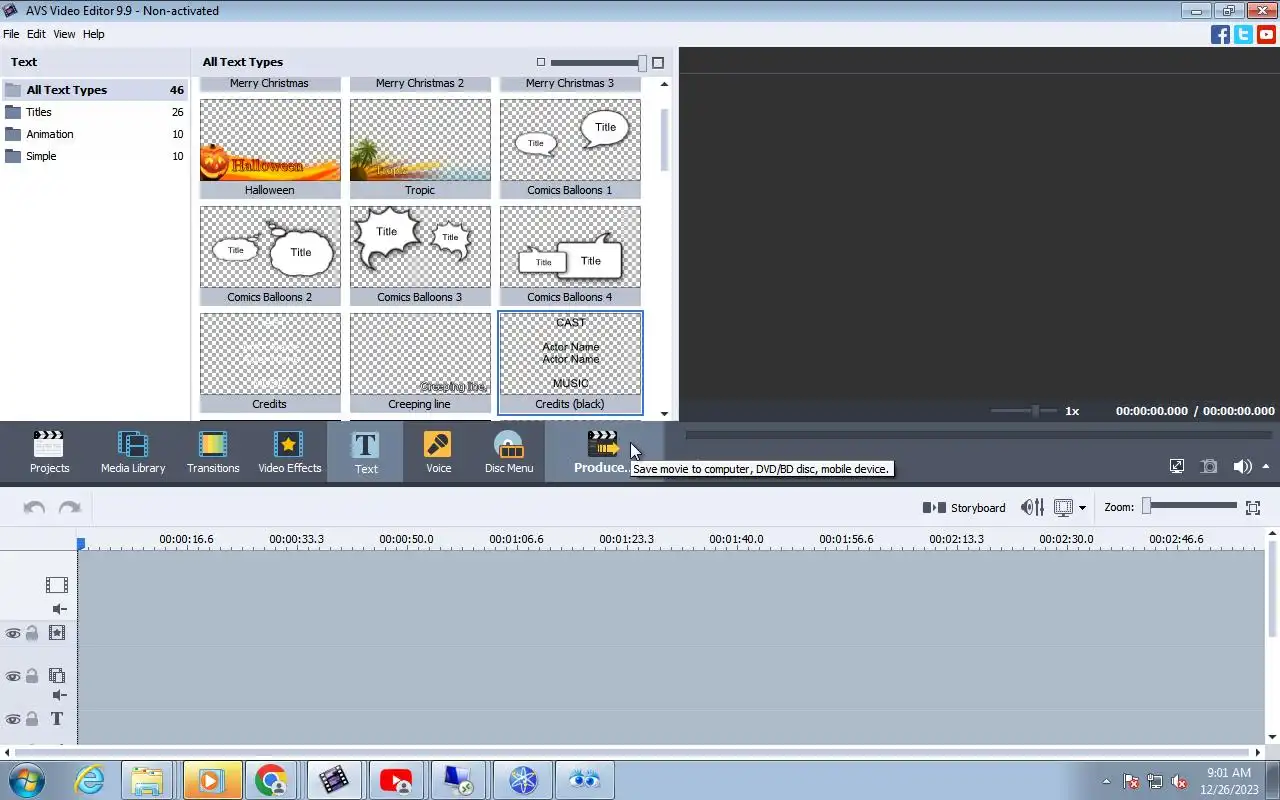
Task: Open the Voice recording section
Action: coord(438,452)
